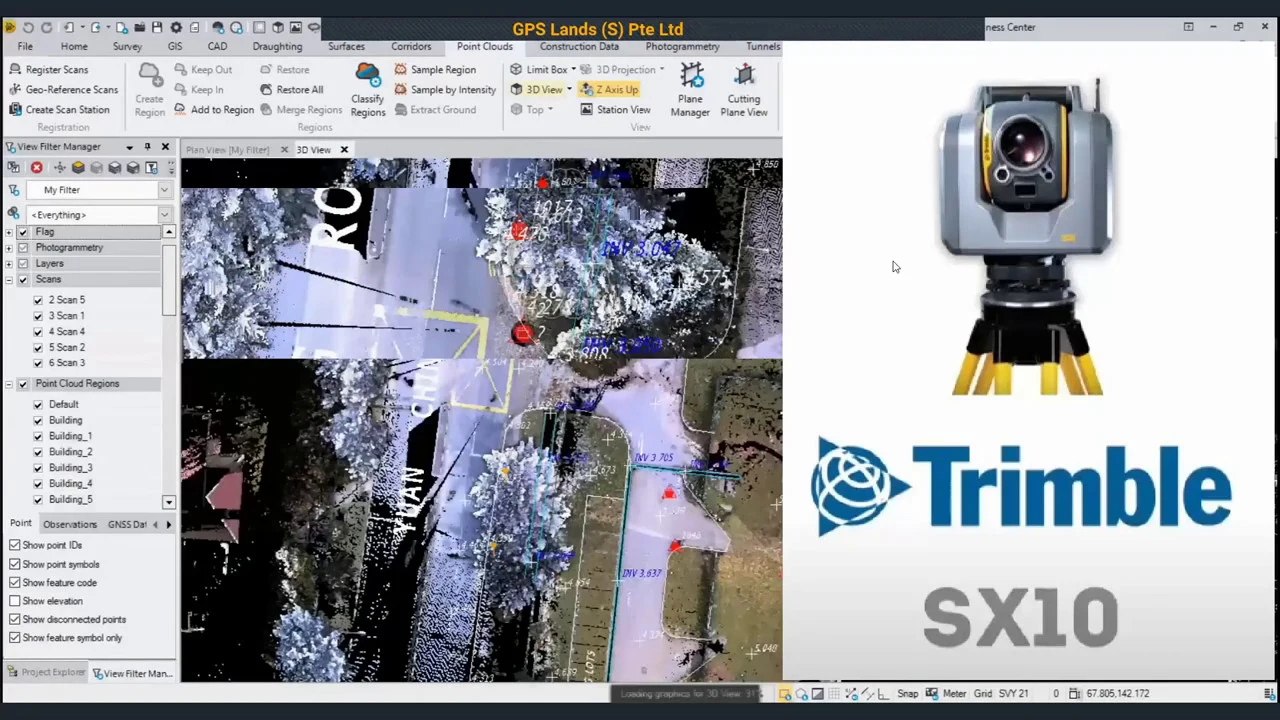Open the Limit Box dropdown arrow
This screenshot has height=720, width=1280.
(x=572, y=70)
